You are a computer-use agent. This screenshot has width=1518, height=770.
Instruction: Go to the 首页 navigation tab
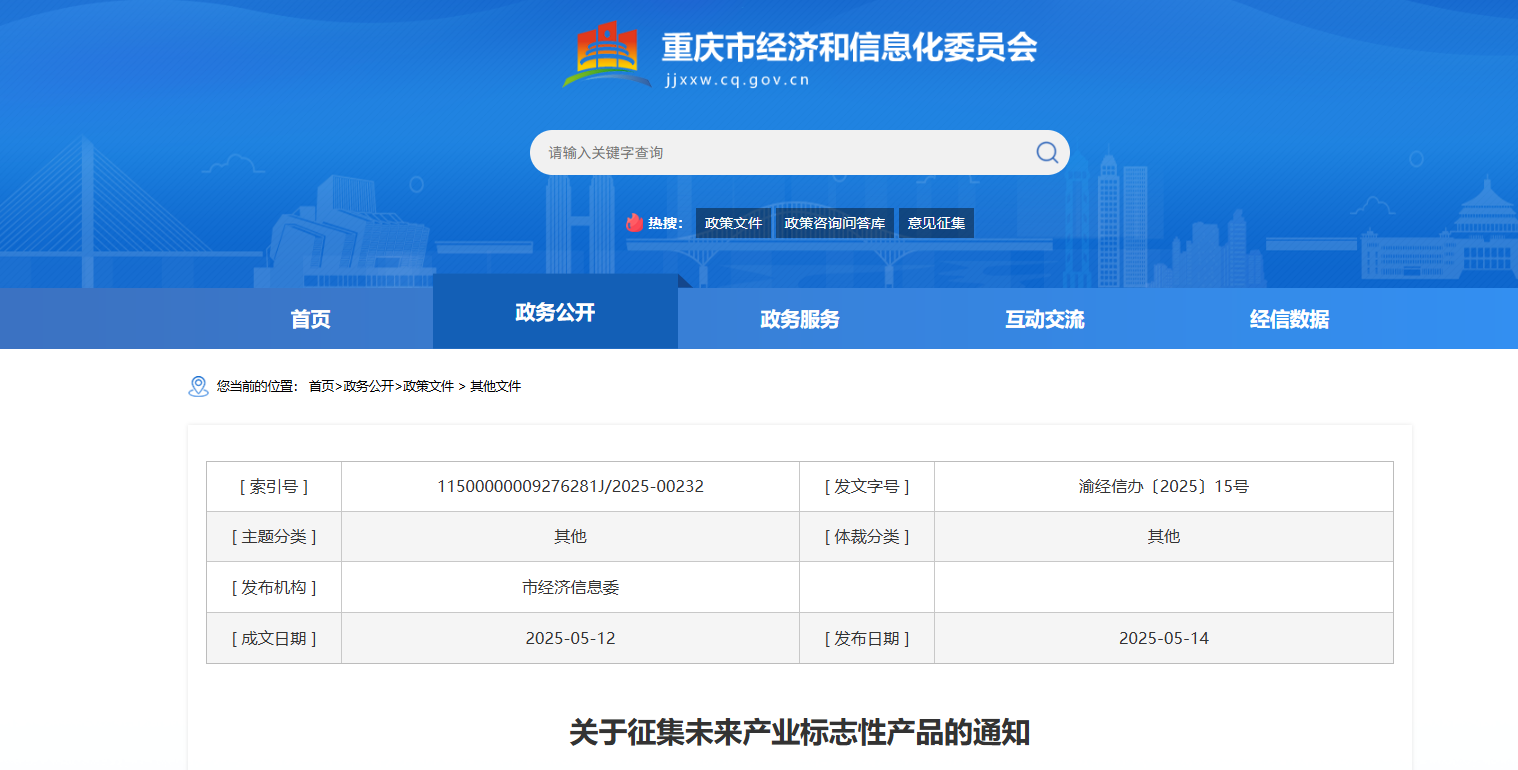click(310, 319)
